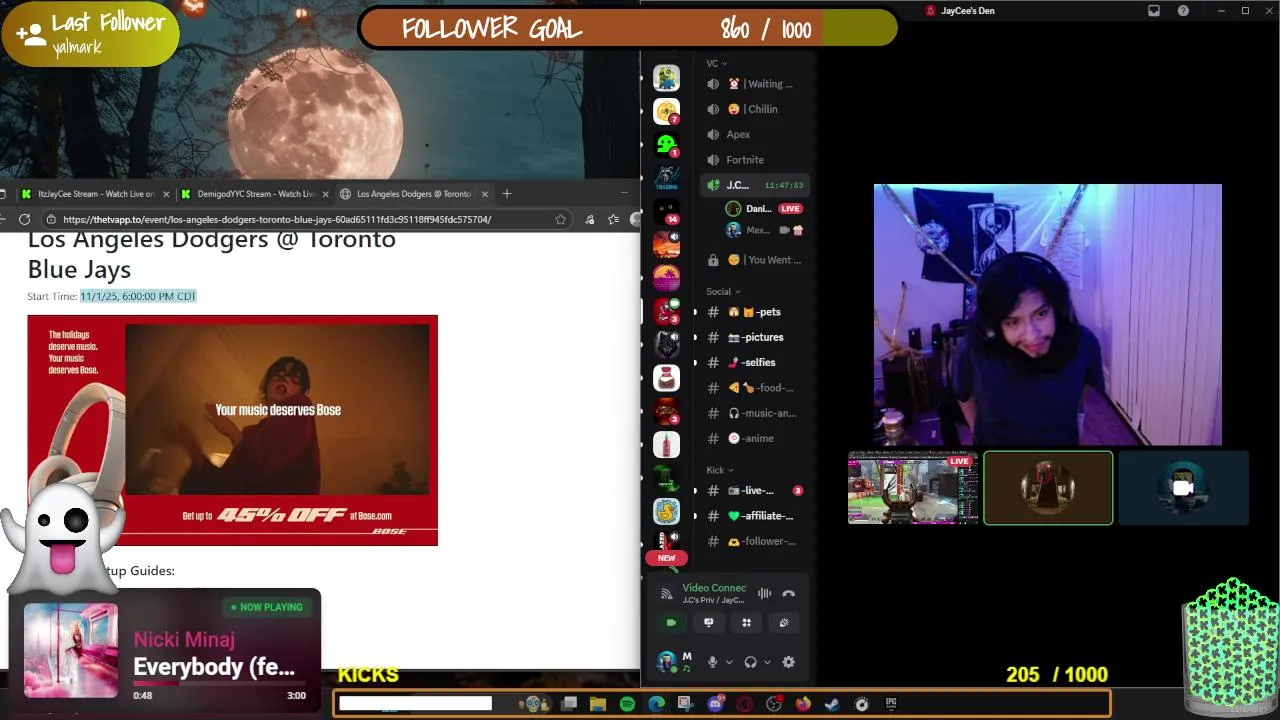
Task: Click the Mex user in voice channel
Action: (765, 230)
